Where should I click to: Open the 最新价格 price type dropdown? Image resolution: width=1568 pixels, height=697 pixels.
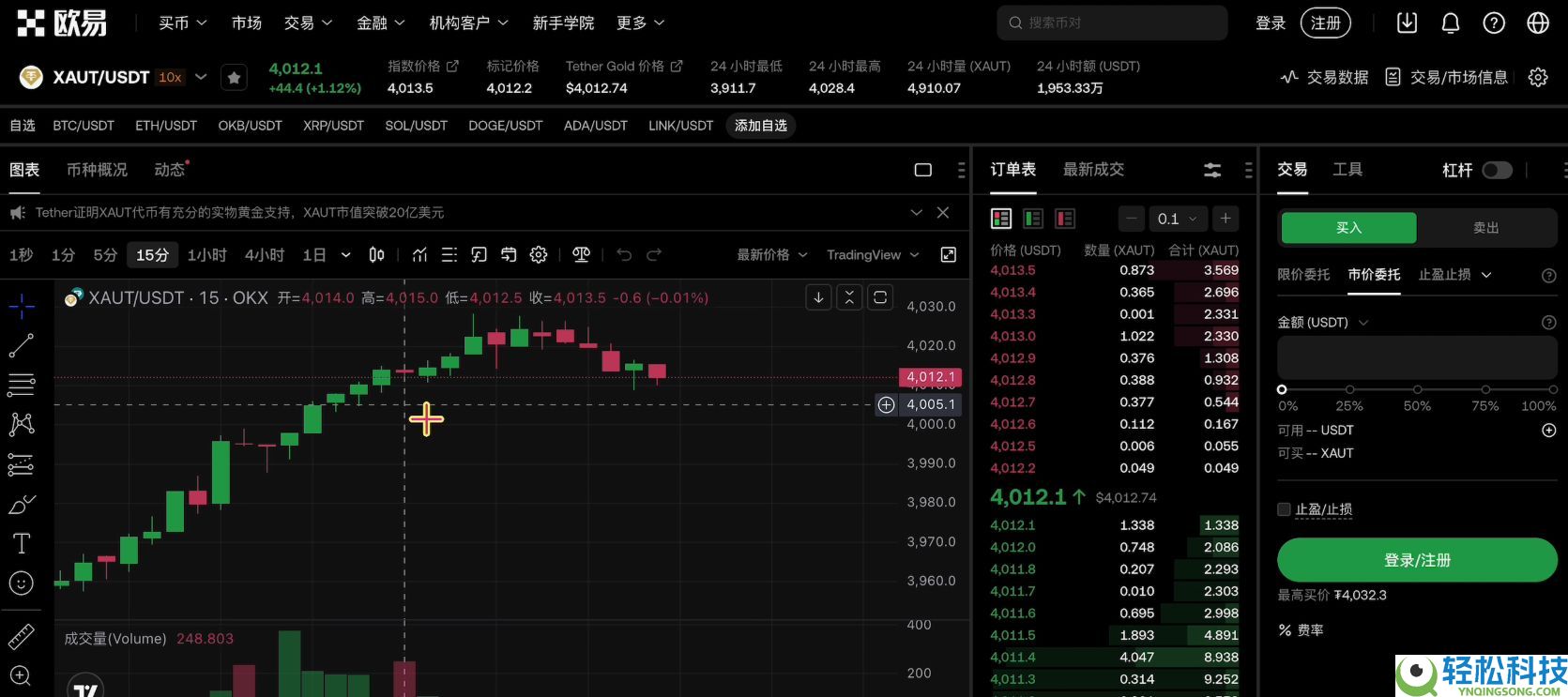pyautogui.click(x=772, y=254)
